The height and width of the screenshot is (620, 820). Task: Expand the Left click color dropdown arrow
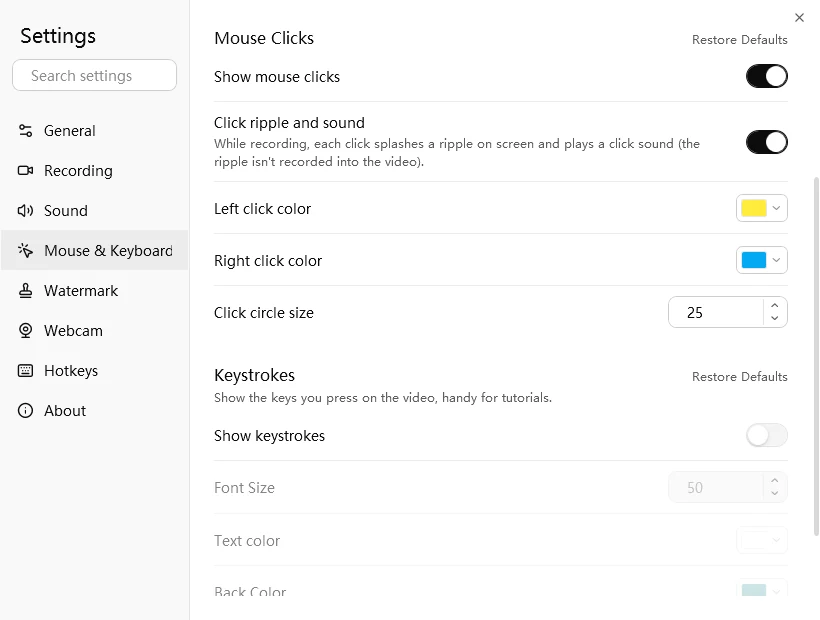click(x=777, y=208)
